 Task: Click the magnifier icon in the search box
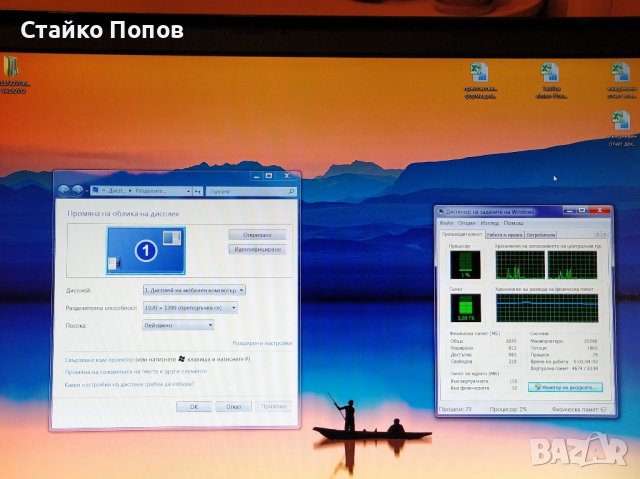[x=292, y=191]
